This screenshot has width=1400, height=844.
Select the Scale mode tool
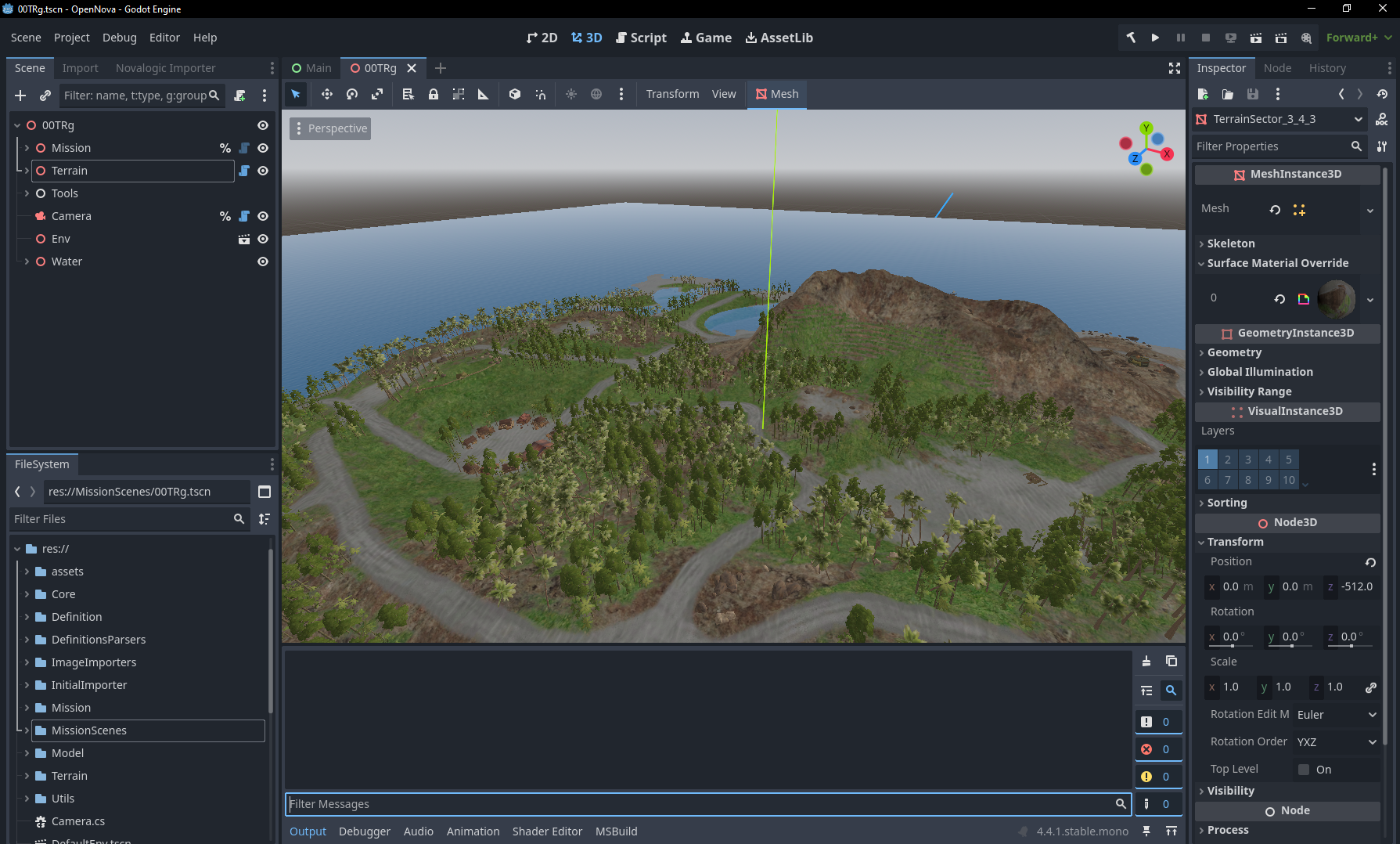click(377, 94)
